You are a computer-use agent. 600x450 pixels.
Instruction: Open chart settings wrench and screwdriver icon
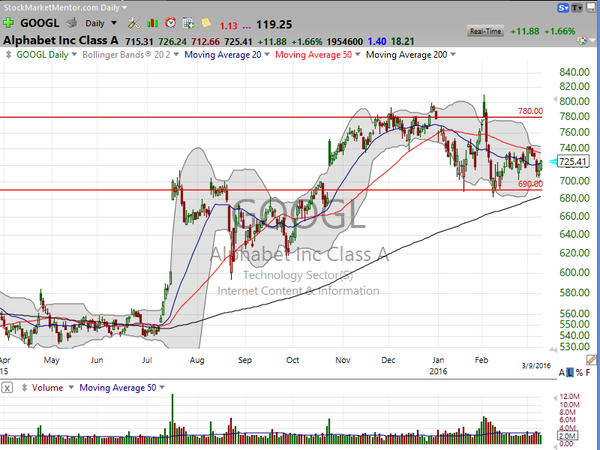pos(134,23)
